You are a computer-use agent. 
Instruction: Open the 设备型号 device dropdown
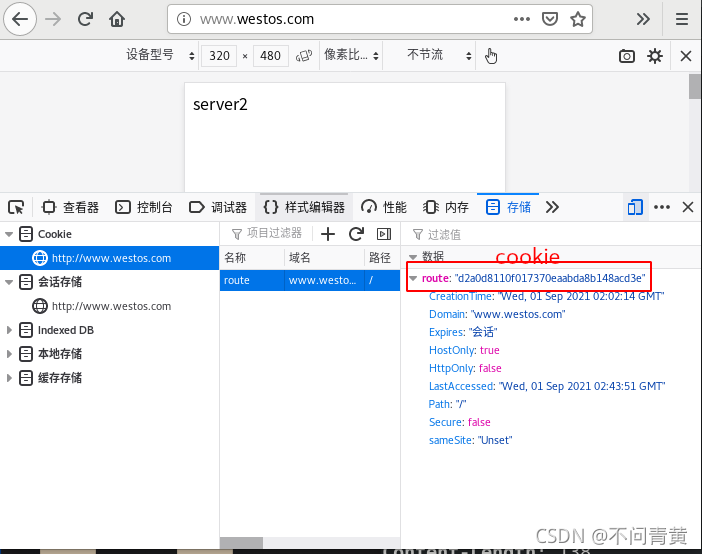click(160, 56)
